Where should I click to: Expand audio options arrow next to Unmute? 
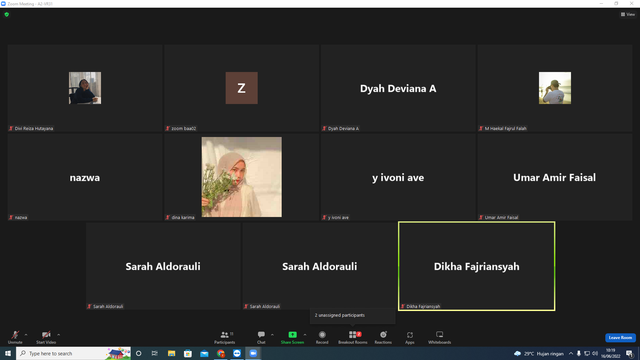pos(26,335)
